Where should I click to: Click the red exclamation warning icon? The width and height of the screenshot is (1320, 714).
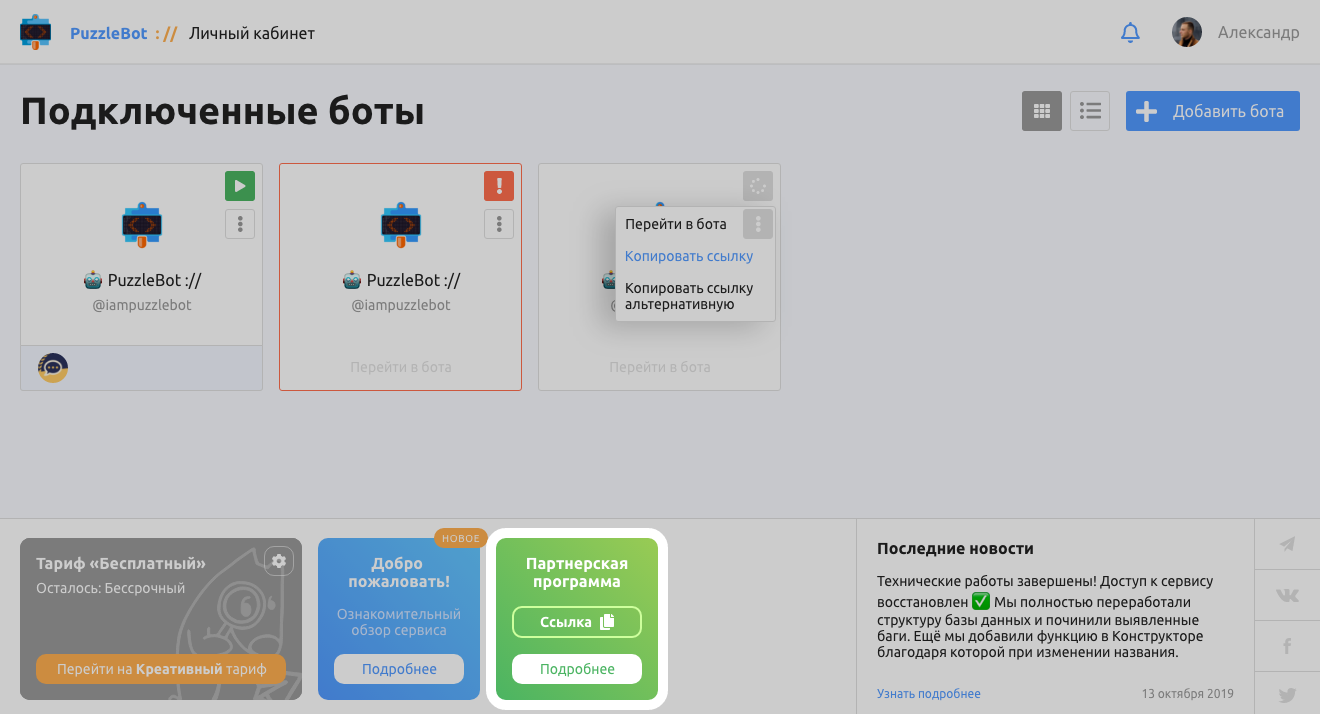[499, 186]
